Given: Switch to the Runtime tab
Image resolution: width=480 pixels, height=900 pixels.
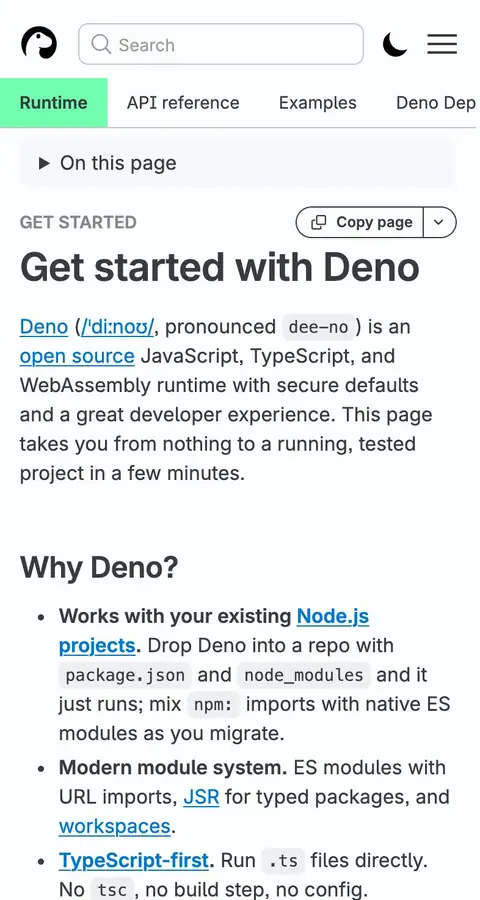Looking at the screenshot, I should click(54, 103).
